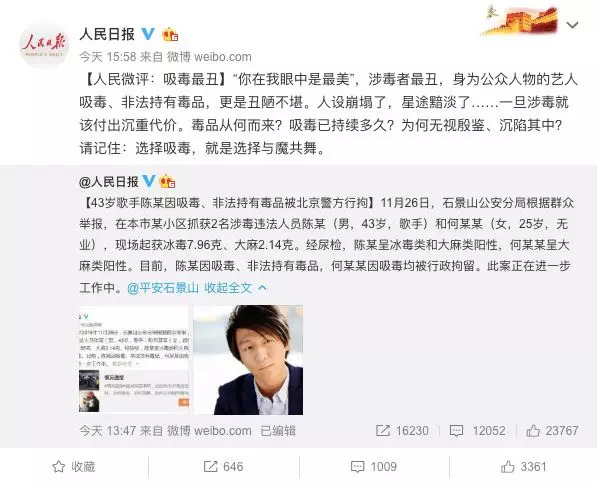The height and width of the screenshot is (484, 597).
Task: Open the police notice screenshot thumbnail
Action: coord(134,359)
